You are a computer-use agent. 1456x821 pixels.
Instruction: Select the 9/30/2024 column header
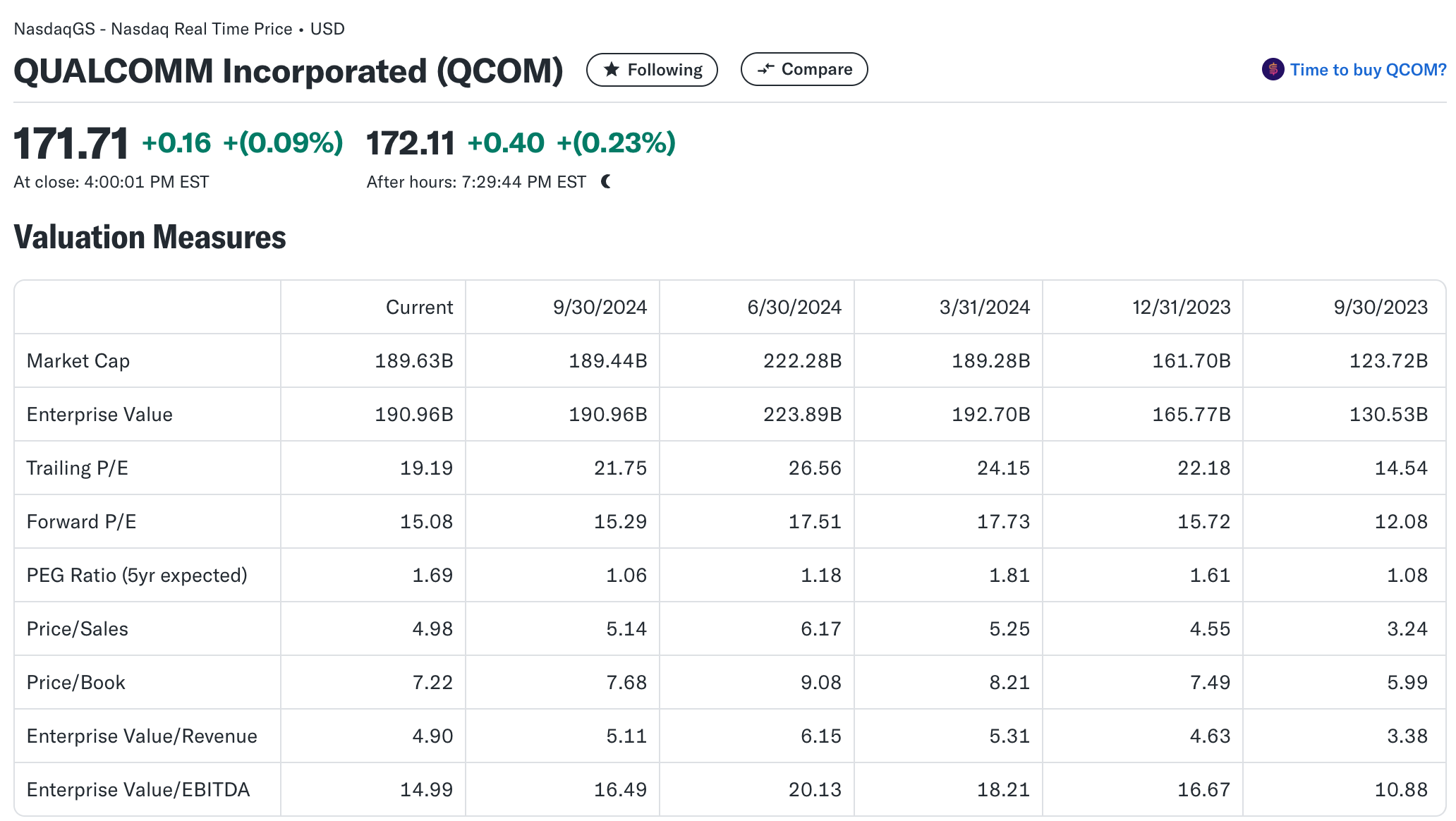point(600,308)
